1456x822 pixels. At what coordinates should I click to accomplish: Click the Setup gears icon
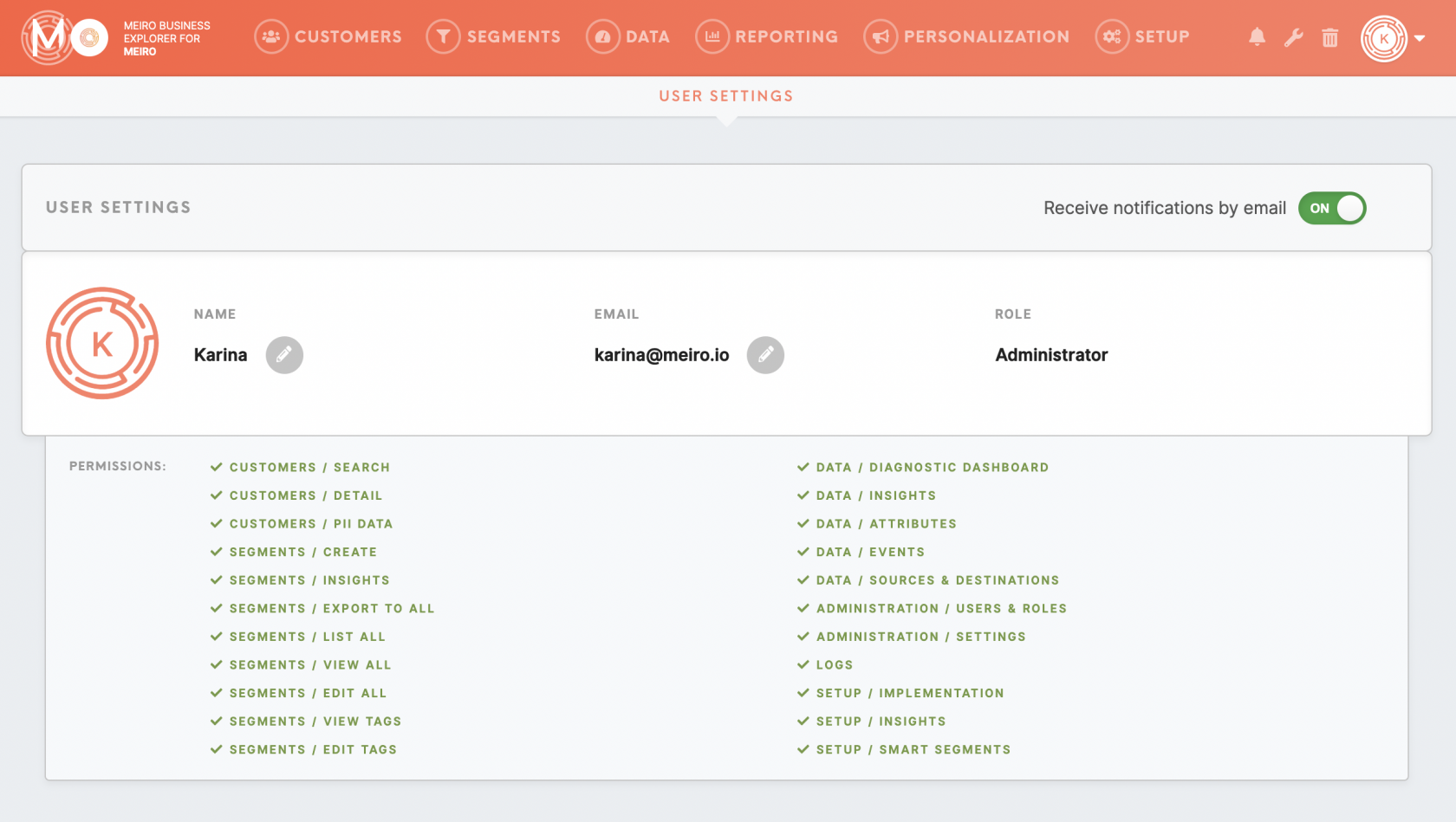coord(1112,37)
